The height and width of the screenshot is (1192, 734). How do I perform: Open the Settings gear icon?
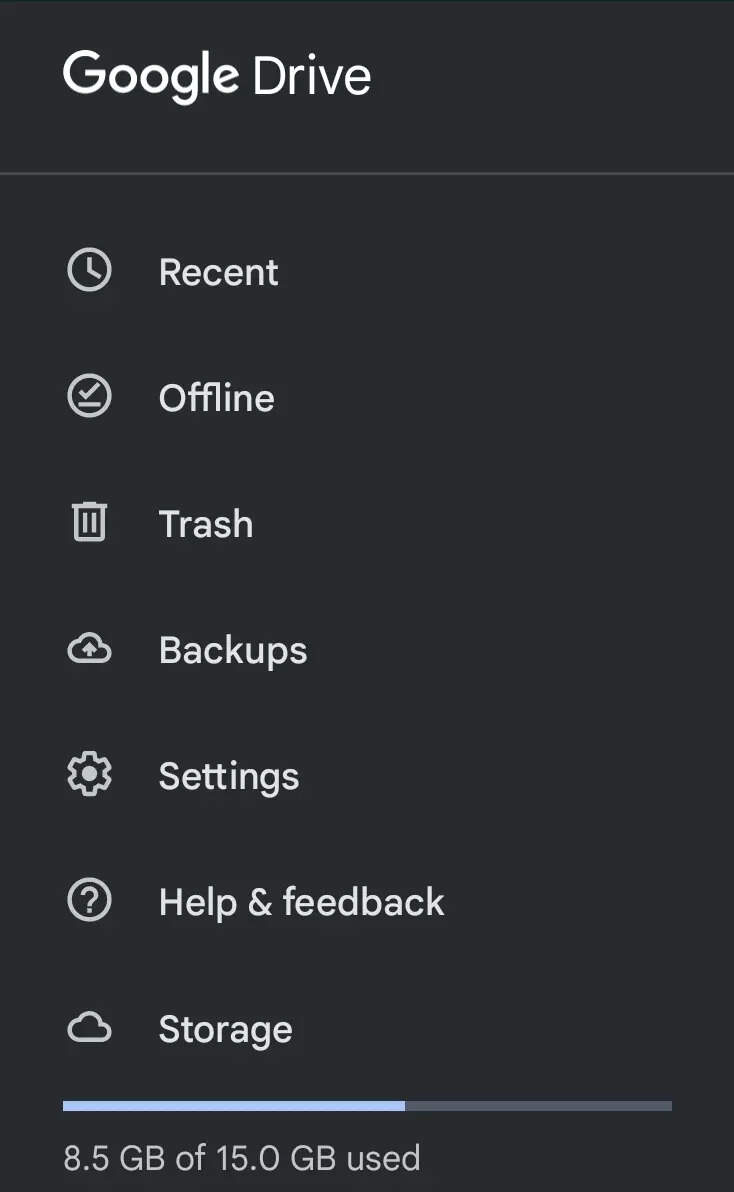90,775
